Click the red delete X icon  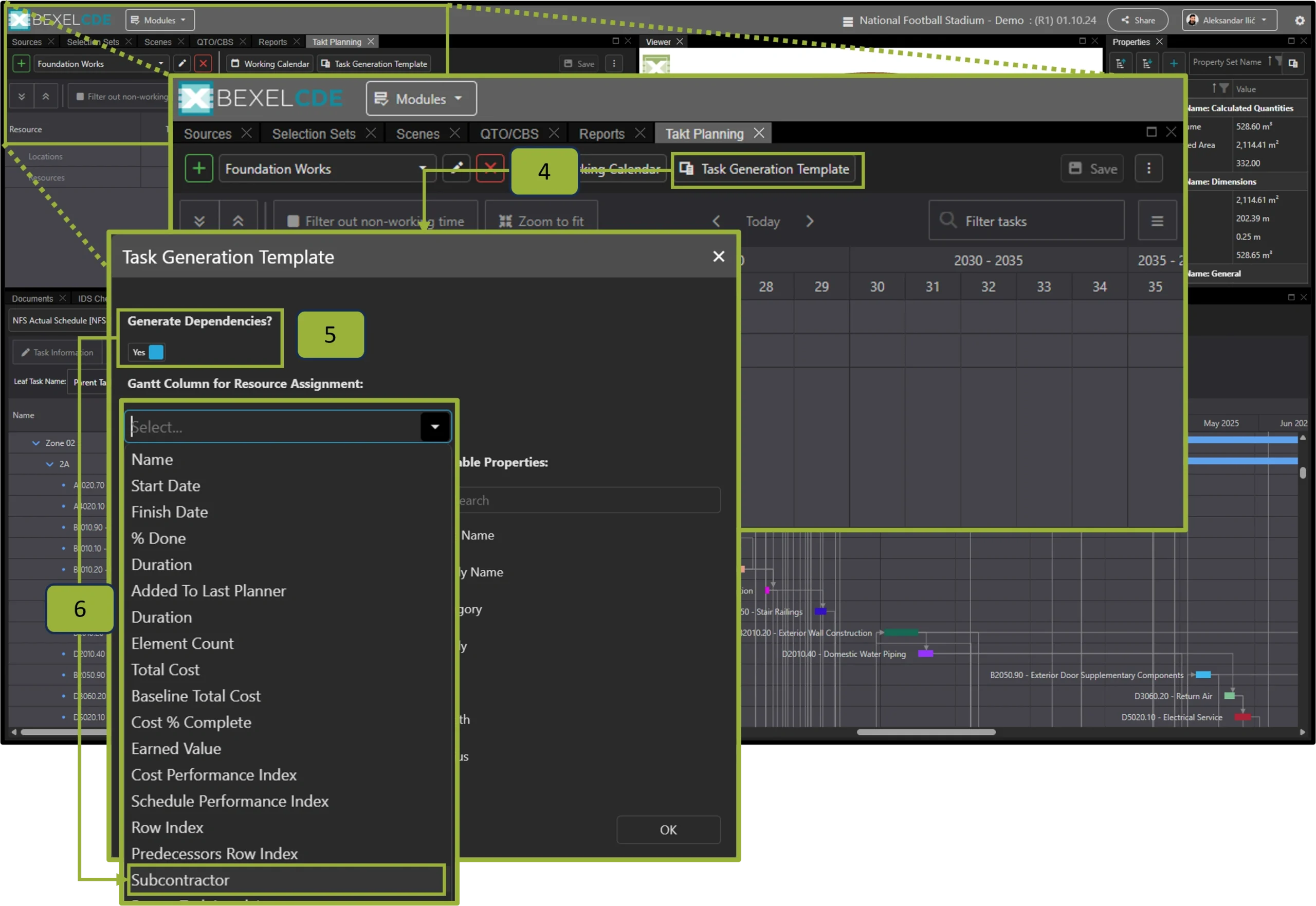[490, 169]
